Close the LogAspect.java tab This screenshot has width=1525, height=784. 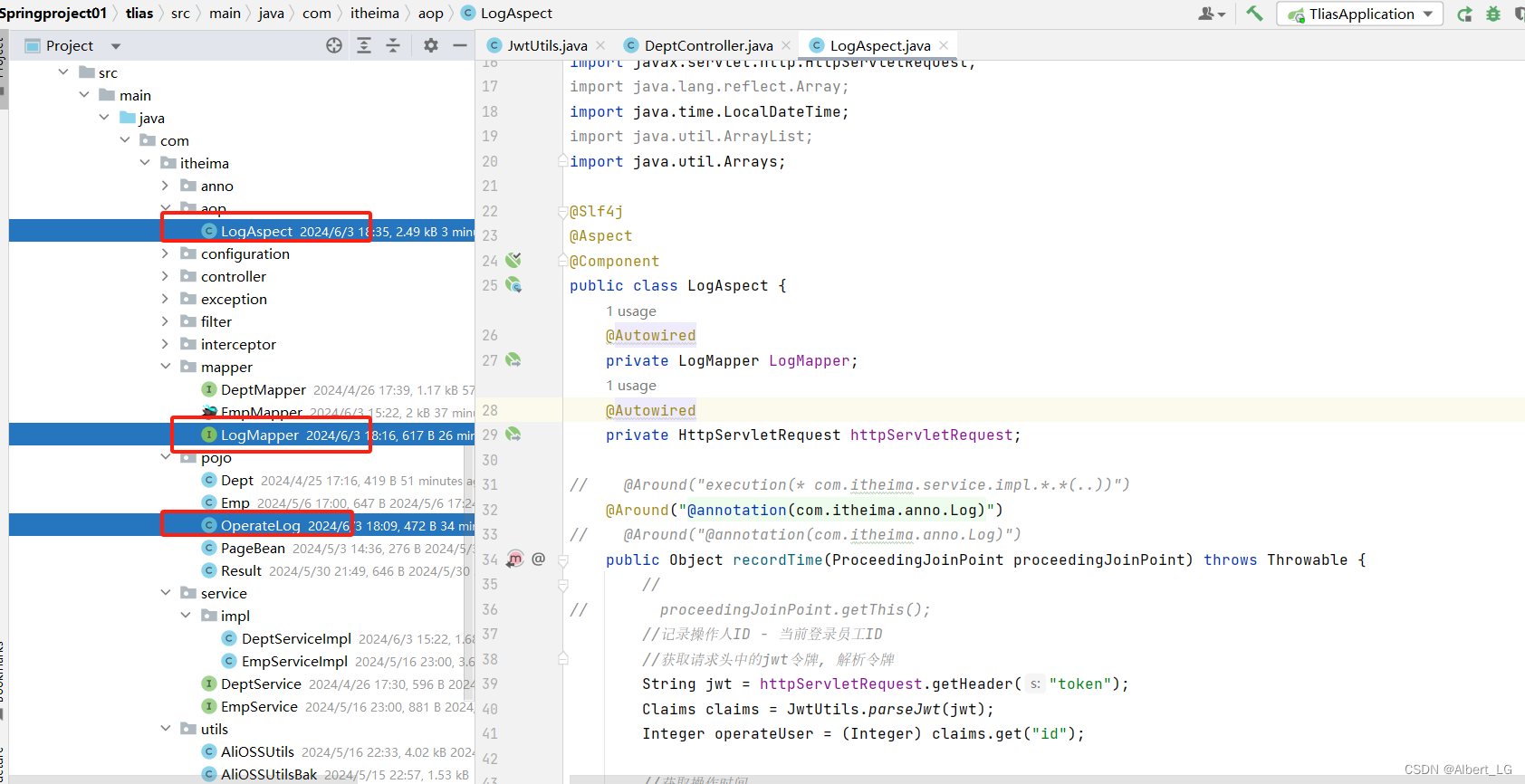click(x=944, y=45)
